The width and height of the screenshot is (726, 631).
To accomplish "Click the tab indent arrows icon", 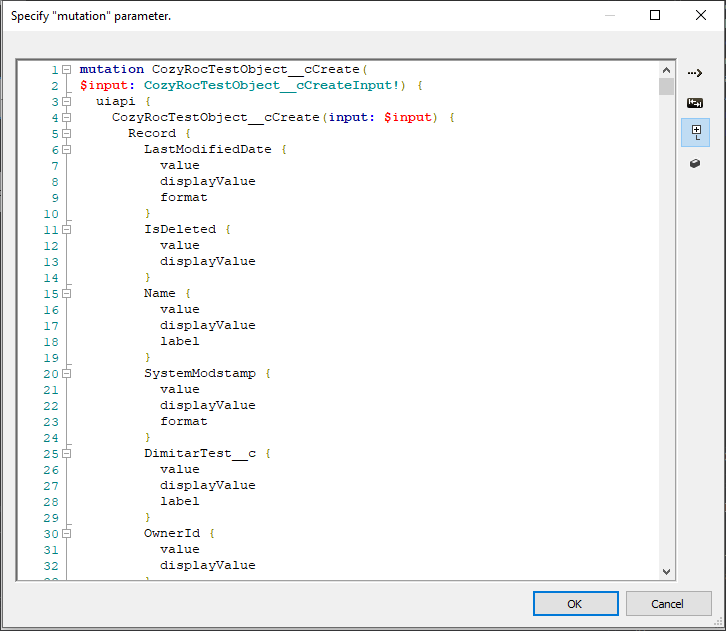I will 695,103.
